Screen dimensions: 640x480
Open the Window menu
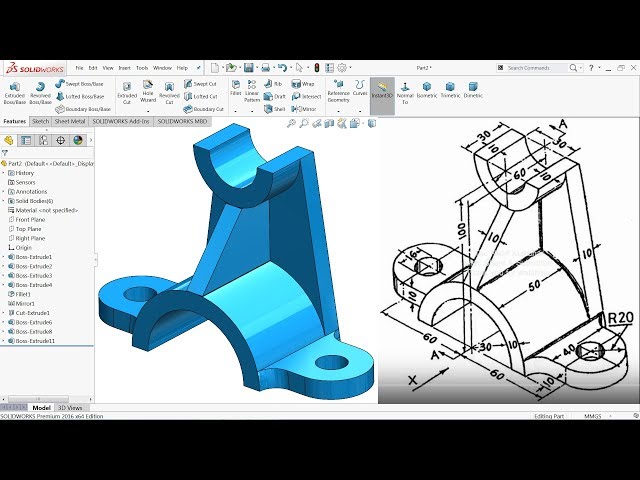point(162,68)
